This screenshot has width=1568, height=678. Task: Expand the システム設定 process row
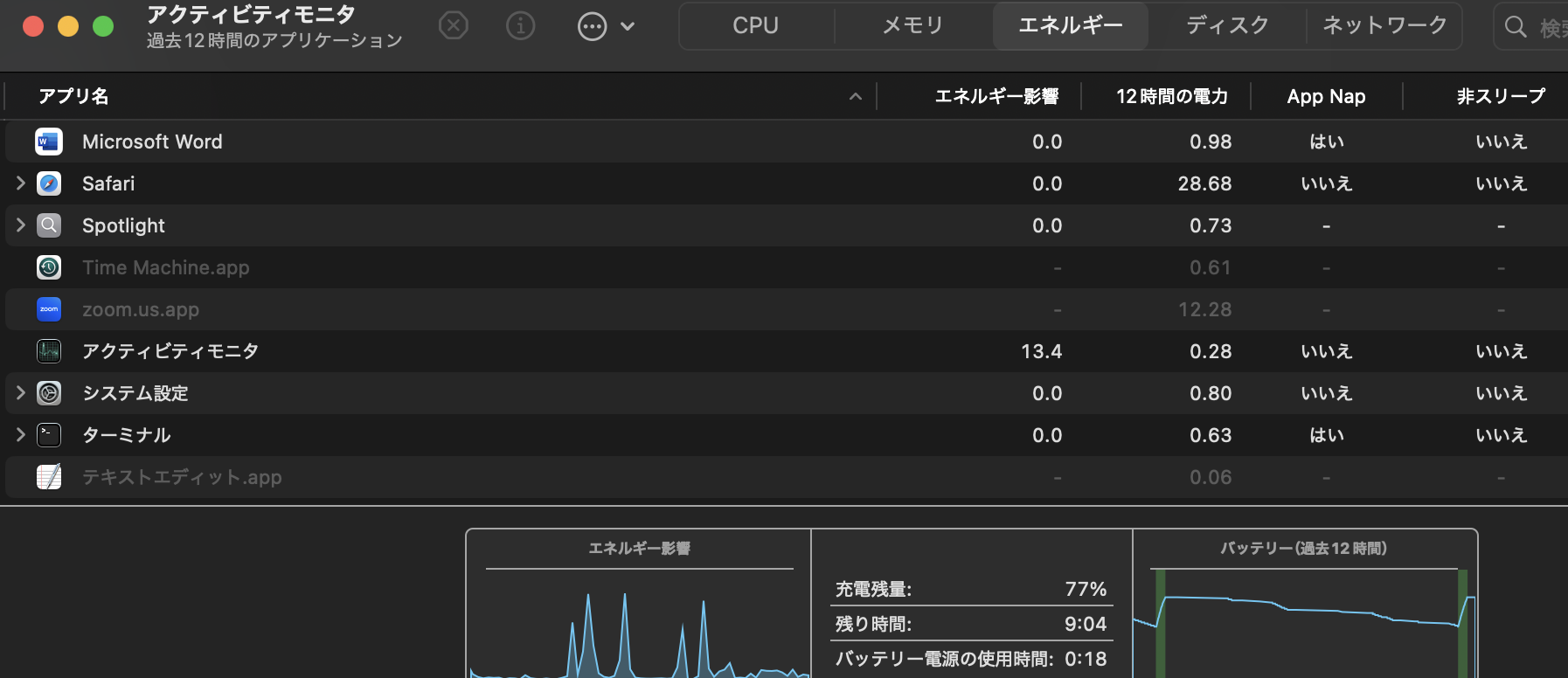(x=21, y=393)
